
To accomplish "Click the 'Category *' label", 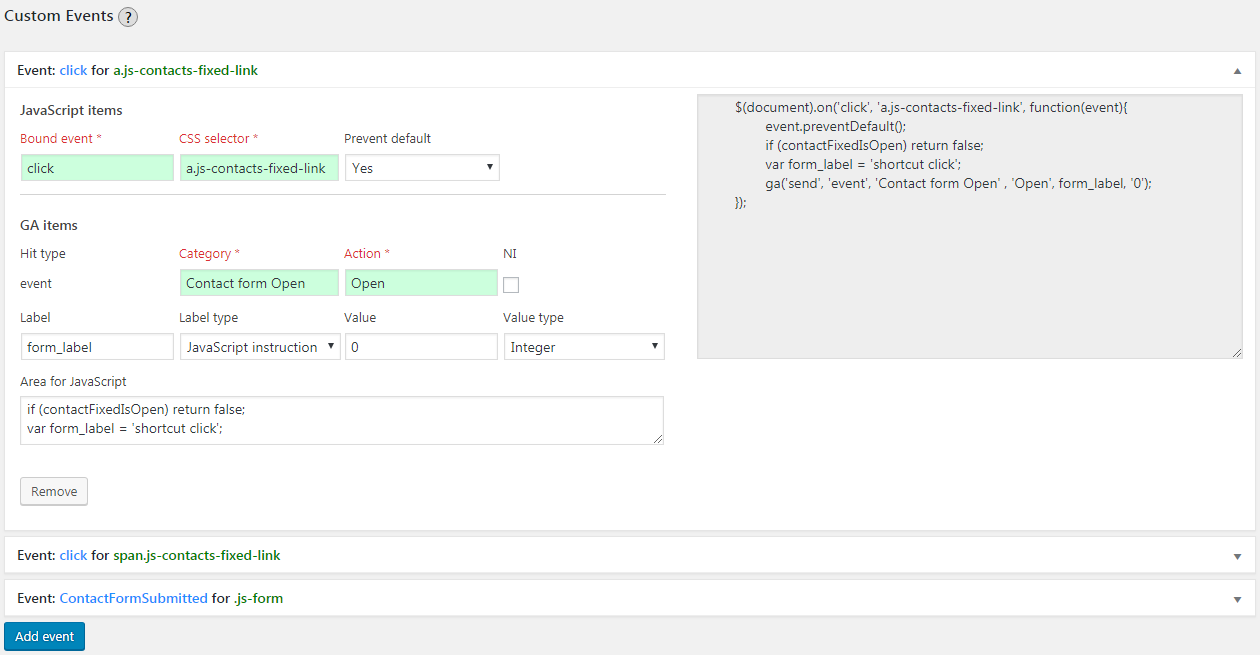I will coord(210,254).
